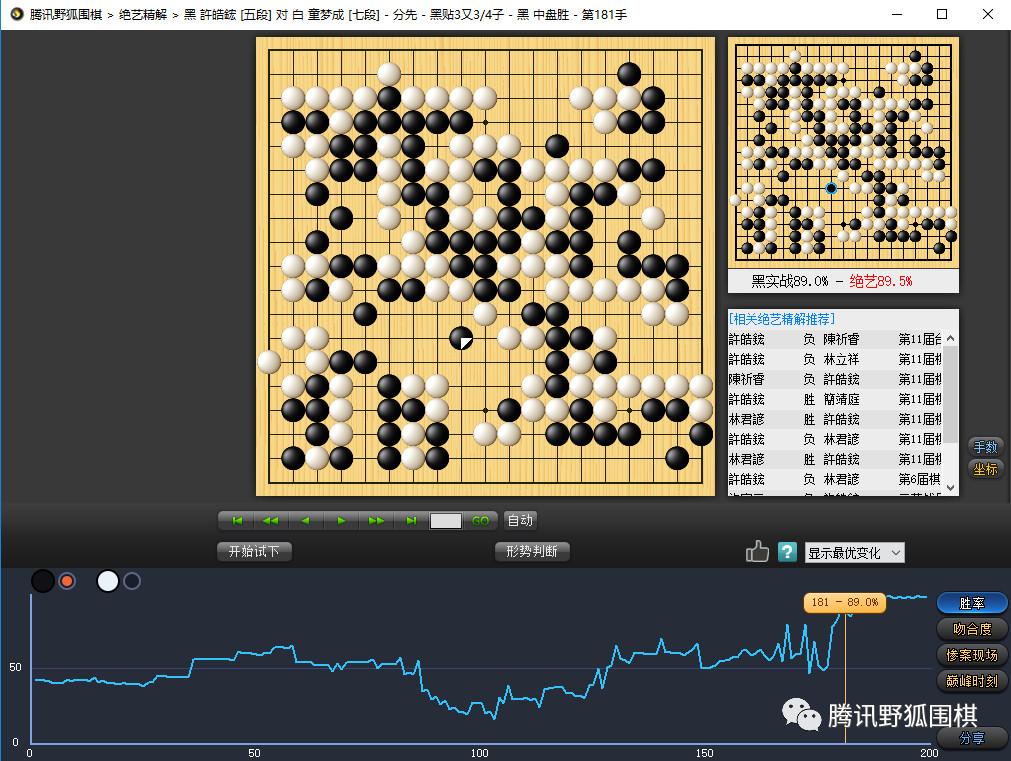
Task: Click the recommendation list scrollbar thumb
Action: [x=950, y=395]
